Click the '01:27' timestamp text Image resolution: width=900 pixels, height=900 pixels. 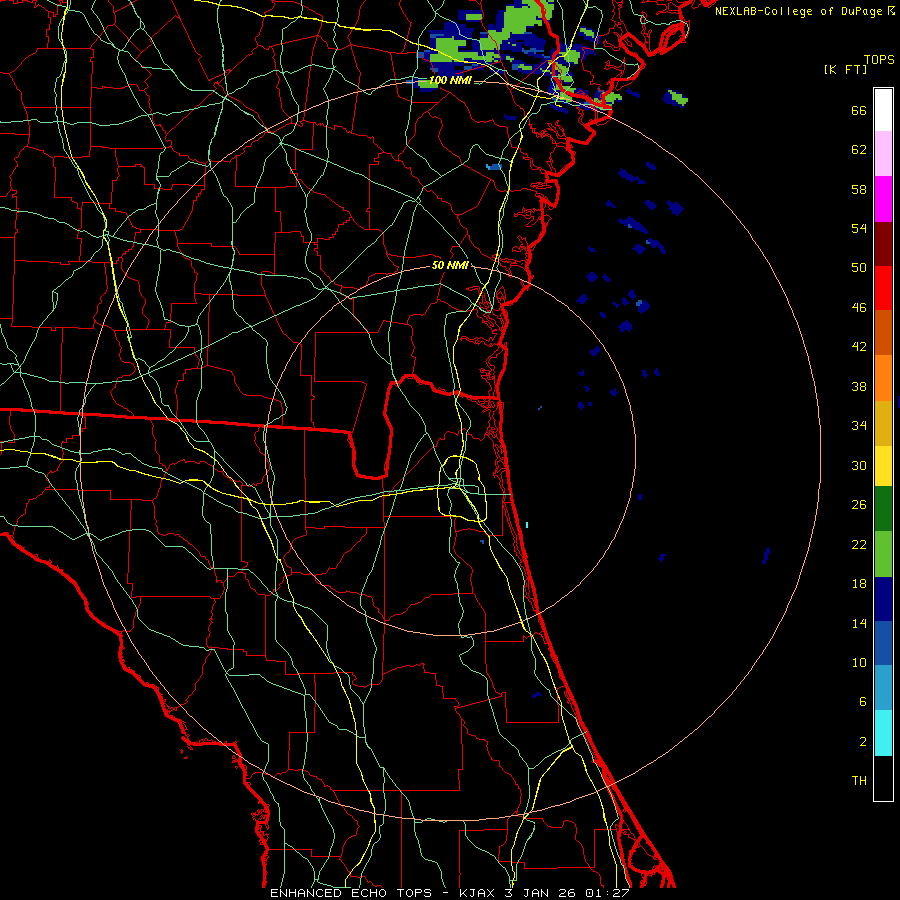tap(607, 893)
